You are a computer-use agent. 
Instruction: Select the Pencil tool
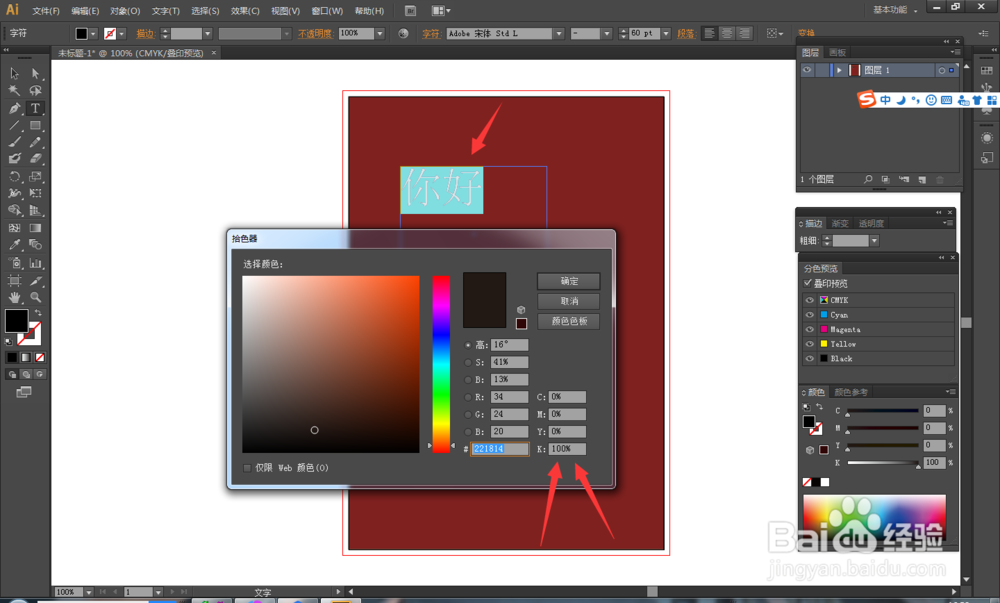pyautogui.click(x=35, y=142)
